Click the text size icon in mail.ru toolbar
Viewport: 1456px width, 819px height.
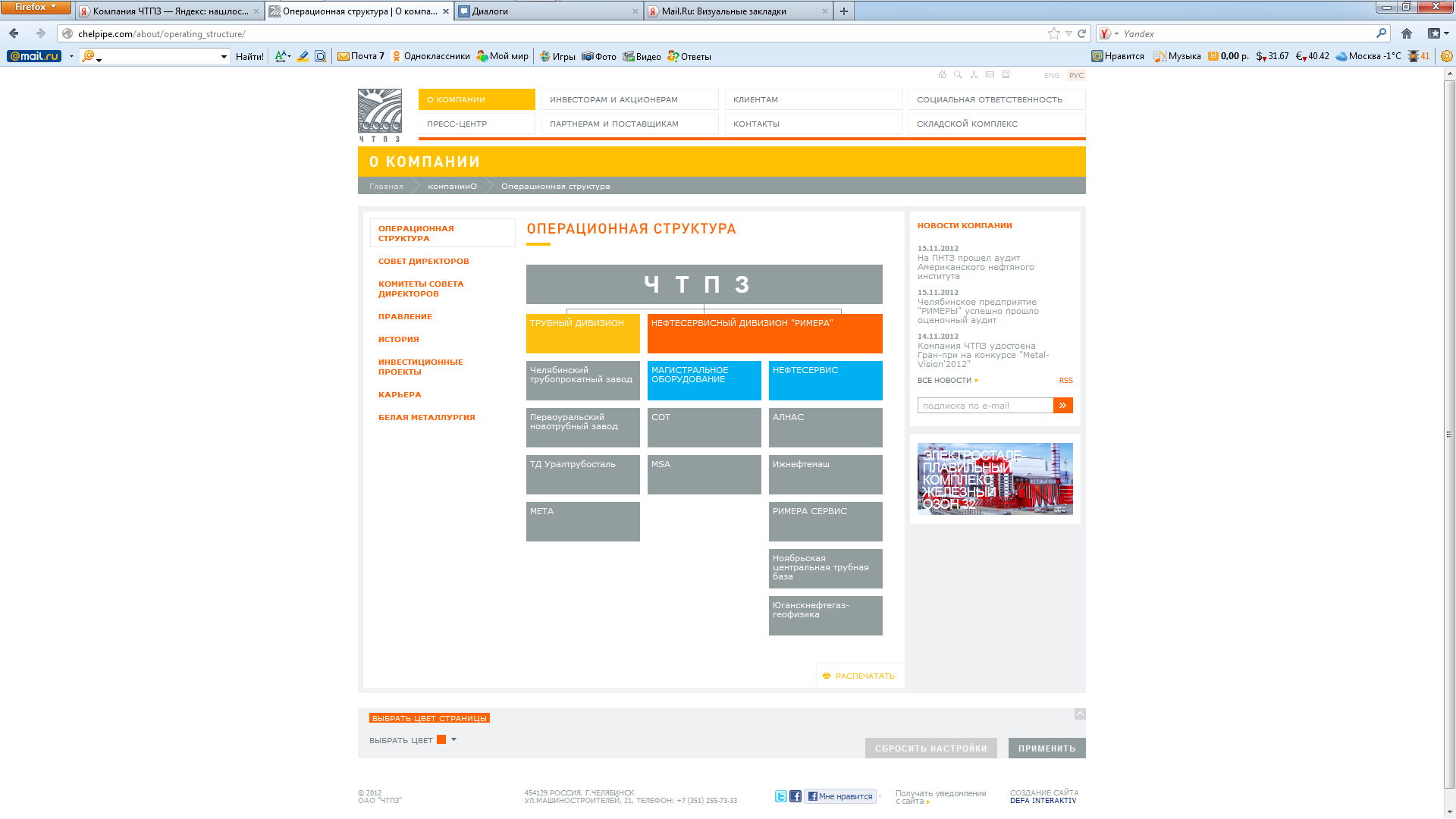(x=281, y=56)
